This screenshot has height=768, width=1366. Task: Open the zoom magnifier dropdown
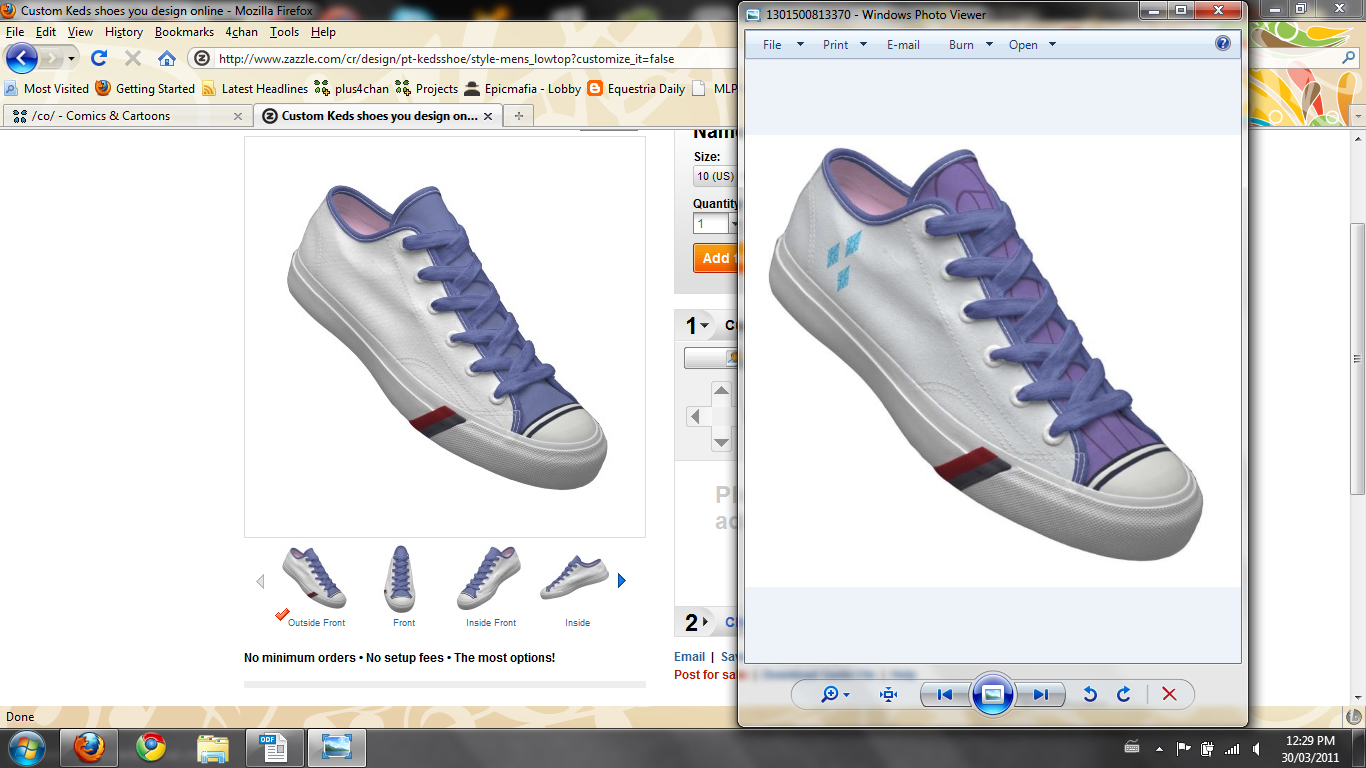click(x=834, y=694)
